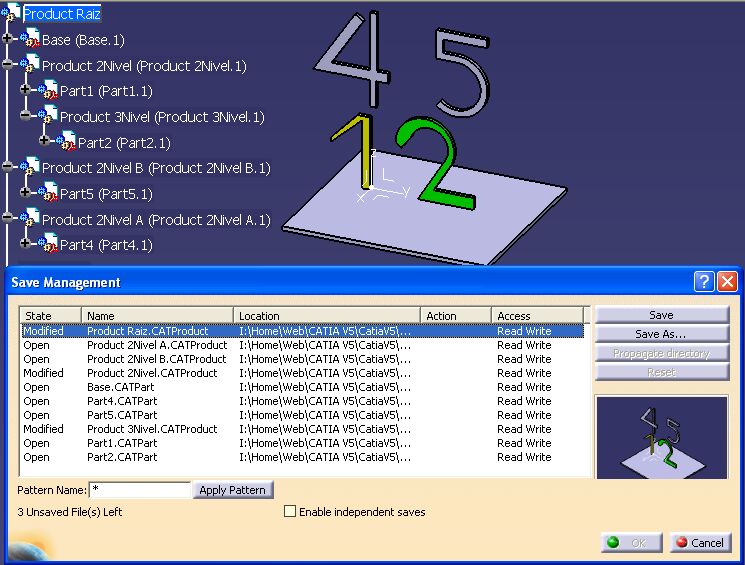Click the Save button

661,315
